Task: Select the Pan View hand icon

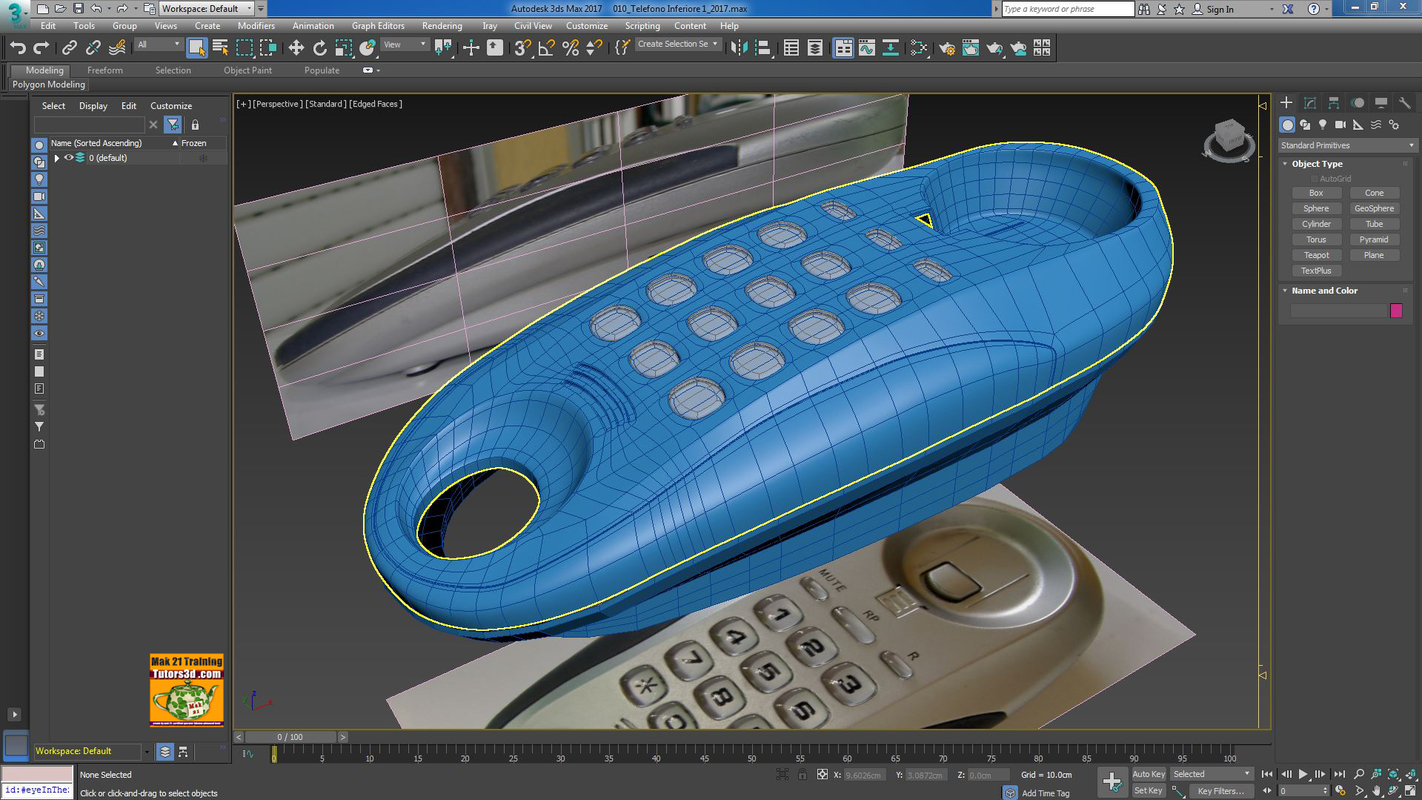Action: 1376,790
